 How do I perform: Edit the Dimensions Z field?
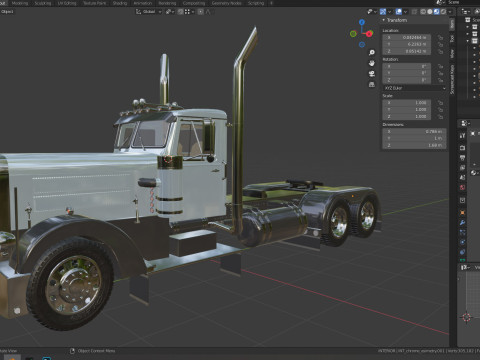click(x=414, y=146)
